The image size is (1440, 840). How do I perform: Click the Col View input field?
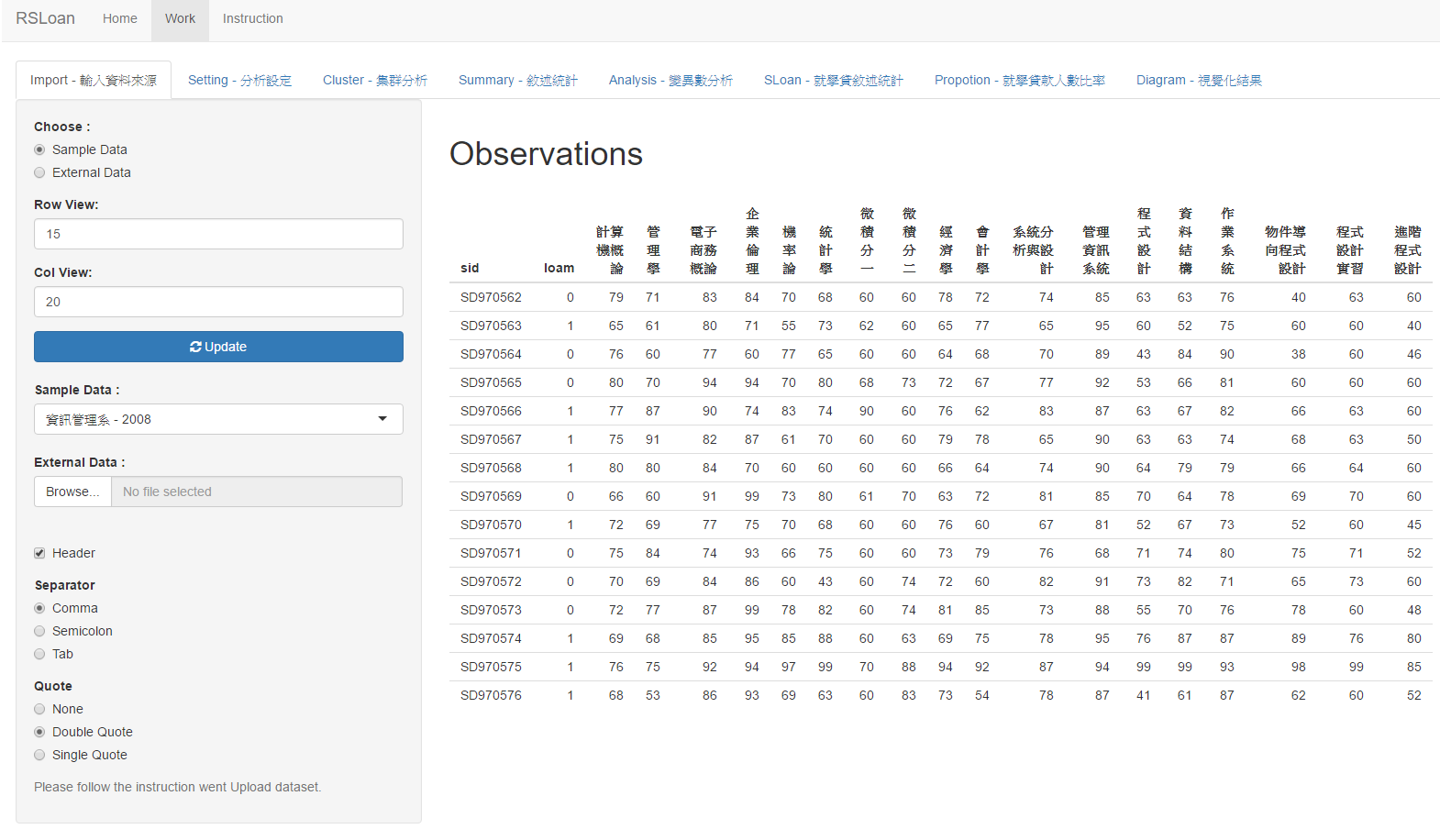point(218,302)
